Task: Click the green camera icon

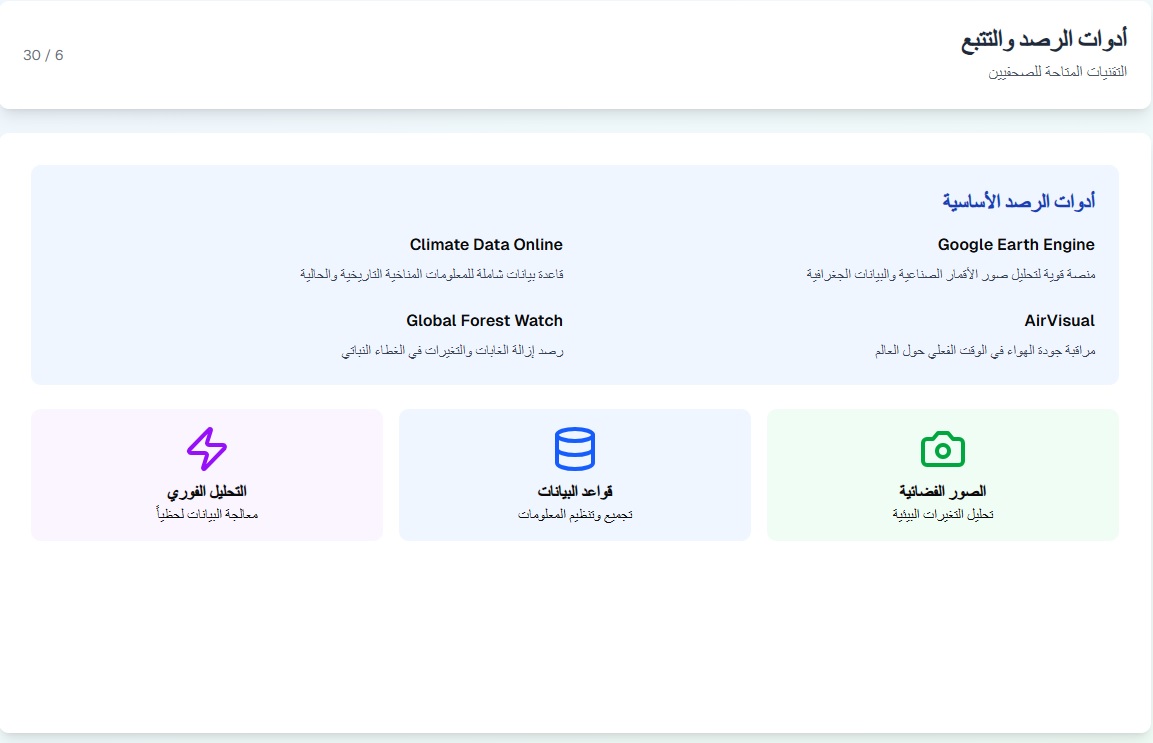Action: pyautogui.click(x=943, y=449)
